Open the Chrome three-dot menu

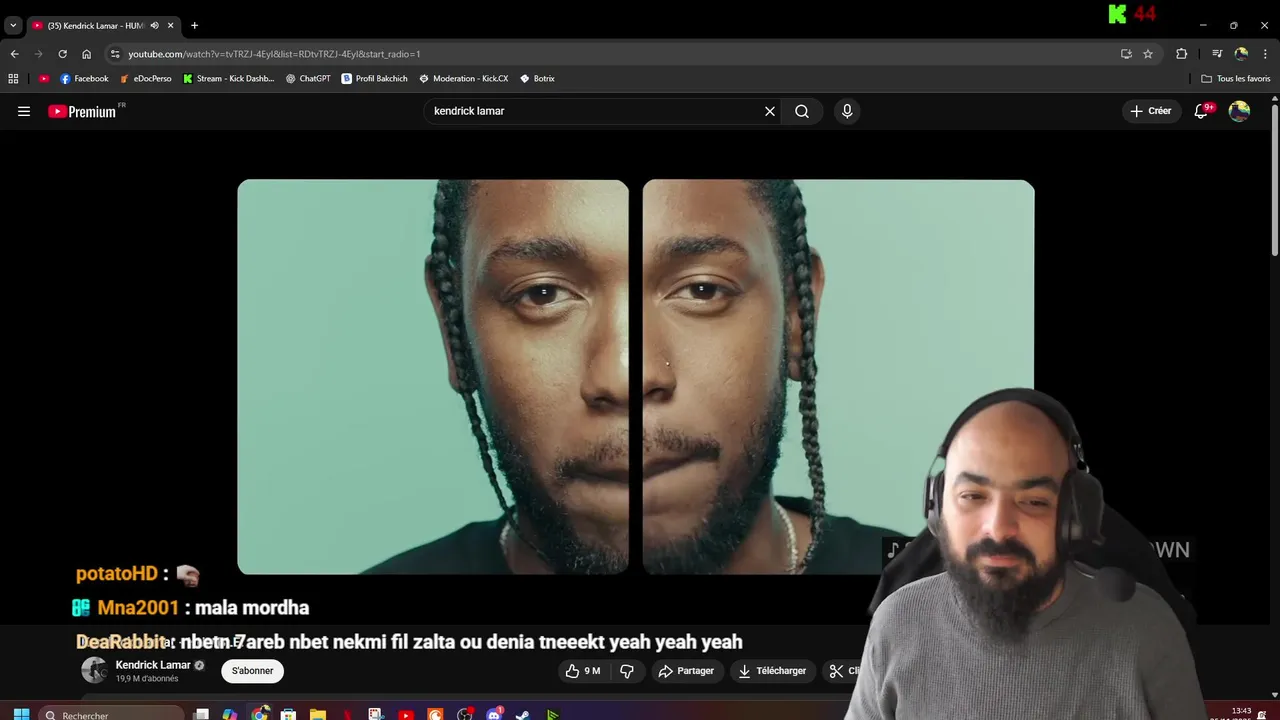(1266, 54)
